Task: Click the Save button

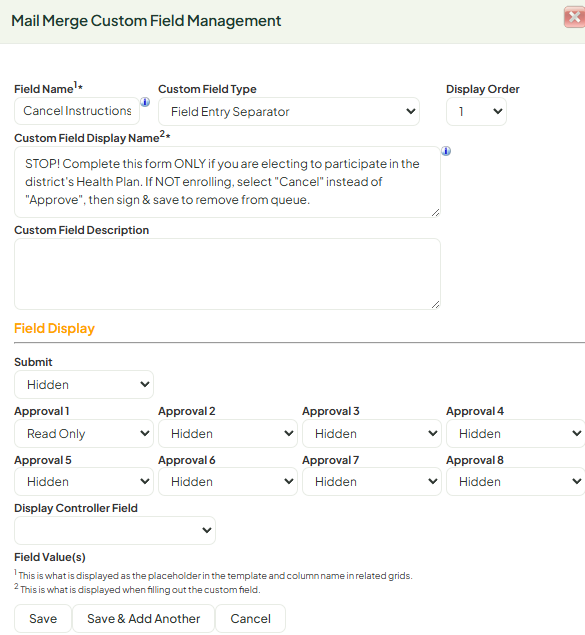Action: 43,618
